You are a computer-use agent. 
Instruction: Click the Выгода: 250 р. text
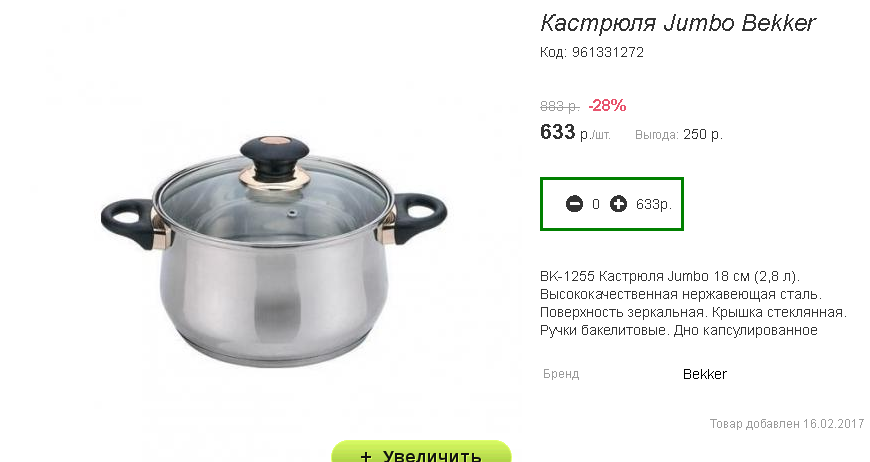(x=679, y=135)
